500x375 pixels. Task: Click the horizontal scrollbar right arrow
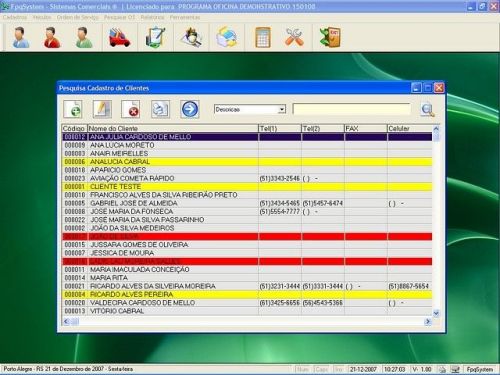[428, 321]
